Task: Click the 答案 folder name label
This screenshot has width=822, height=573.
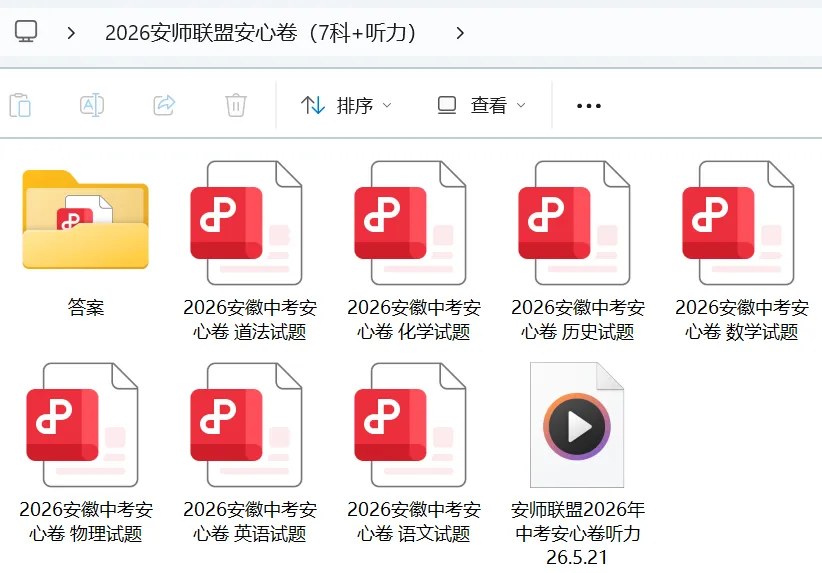Action: point(85,307)
